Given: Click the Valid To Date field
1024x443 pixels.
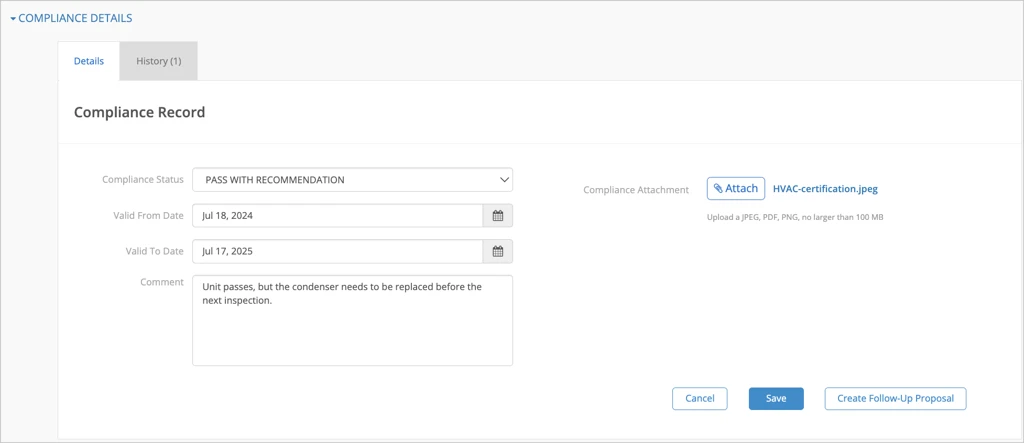Looking at the screenshot, I should click(338, 251).
